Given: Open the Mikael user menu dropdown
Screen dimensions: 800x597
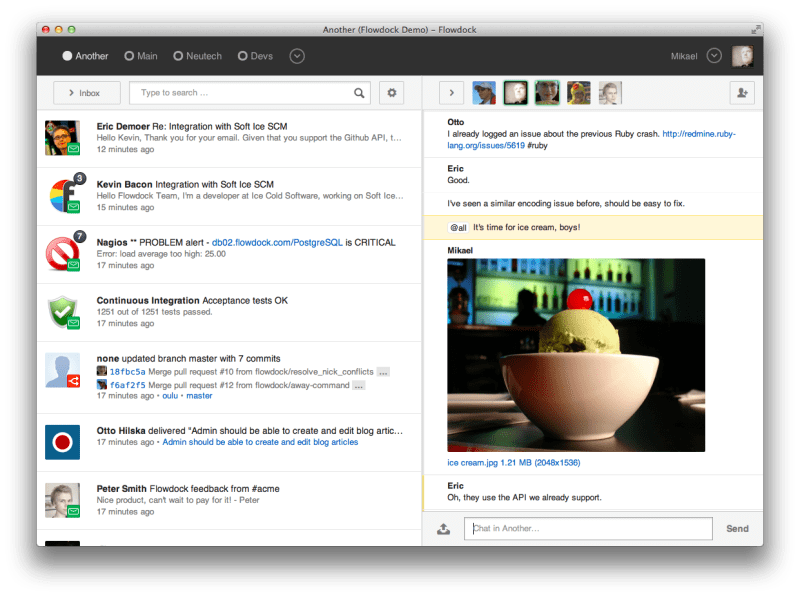Looking at the screenshot, I should click(714, 56).
